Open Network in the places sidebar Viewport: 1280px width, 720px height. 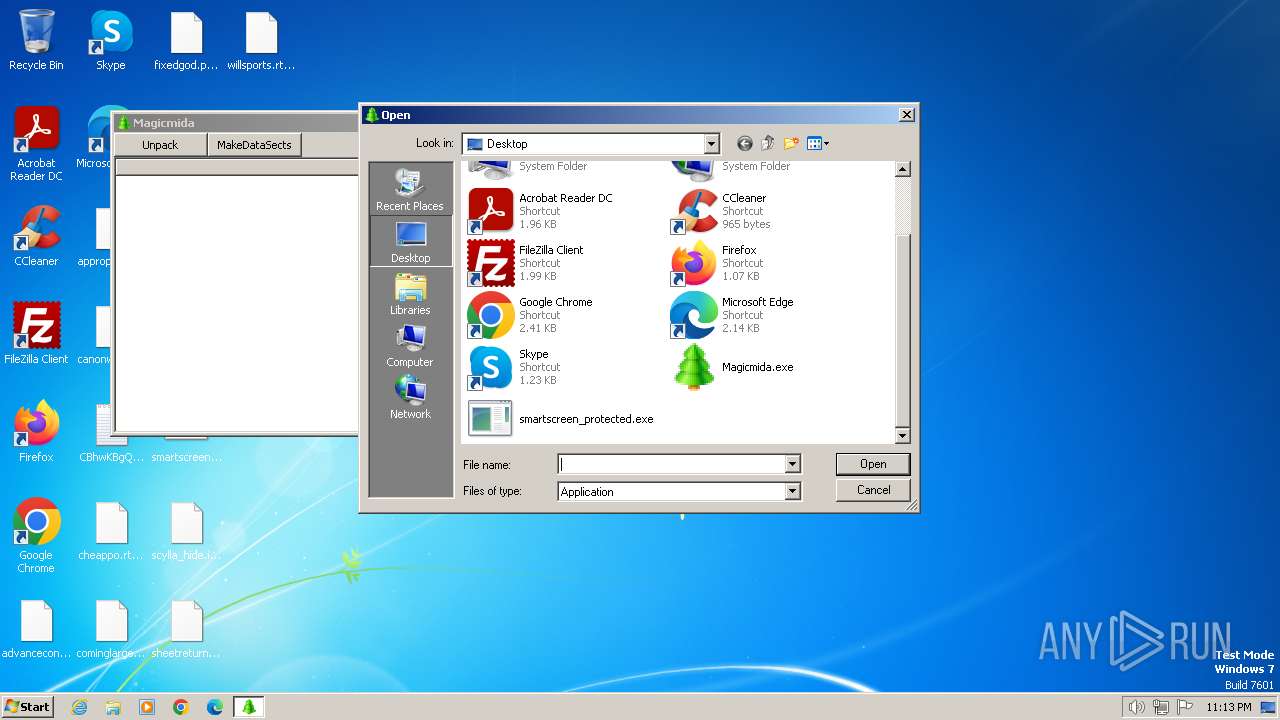pos(410,397)
